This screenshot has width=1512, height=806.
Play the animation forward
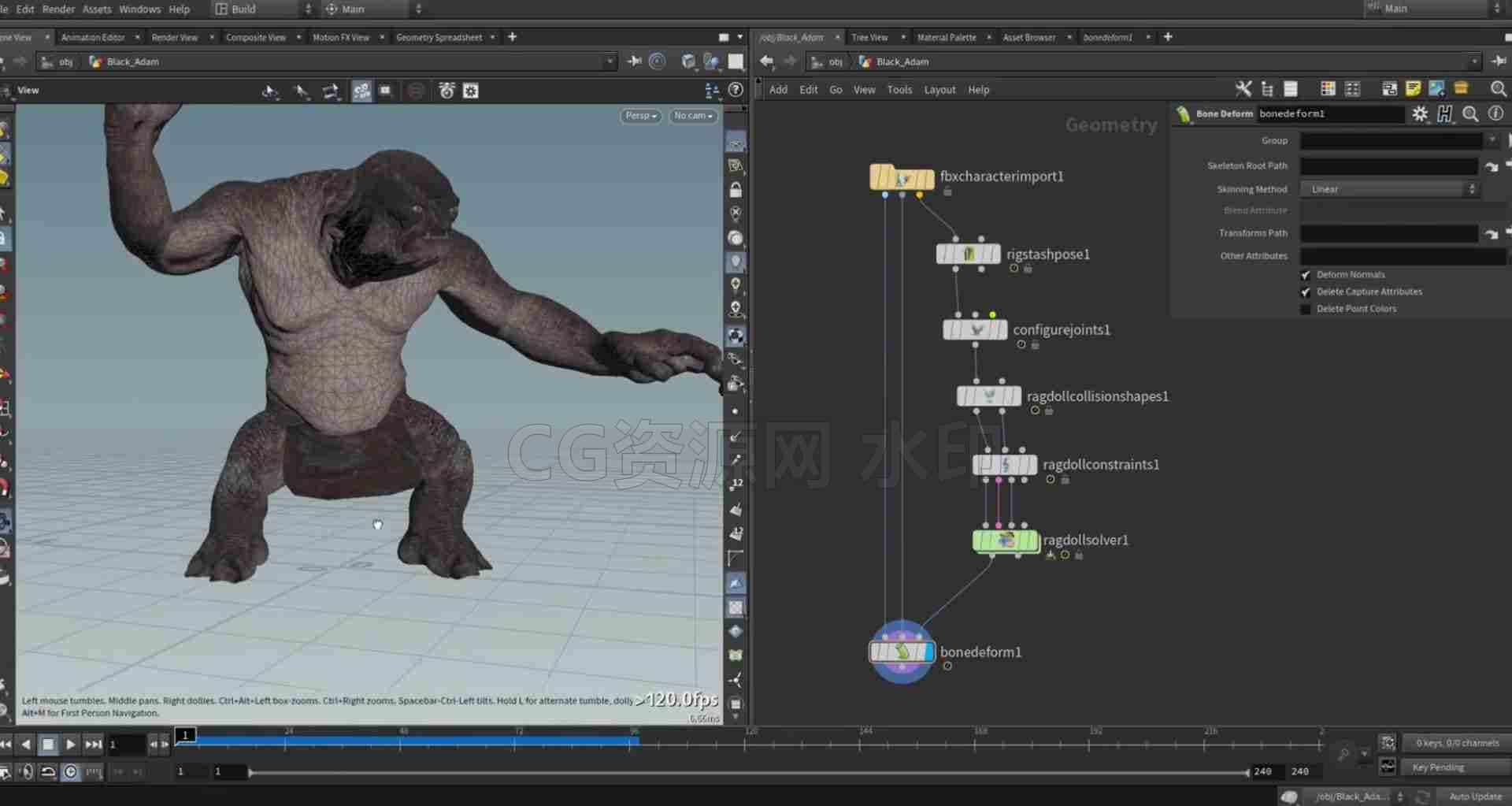pyautogui.click(x=70, y=745)
